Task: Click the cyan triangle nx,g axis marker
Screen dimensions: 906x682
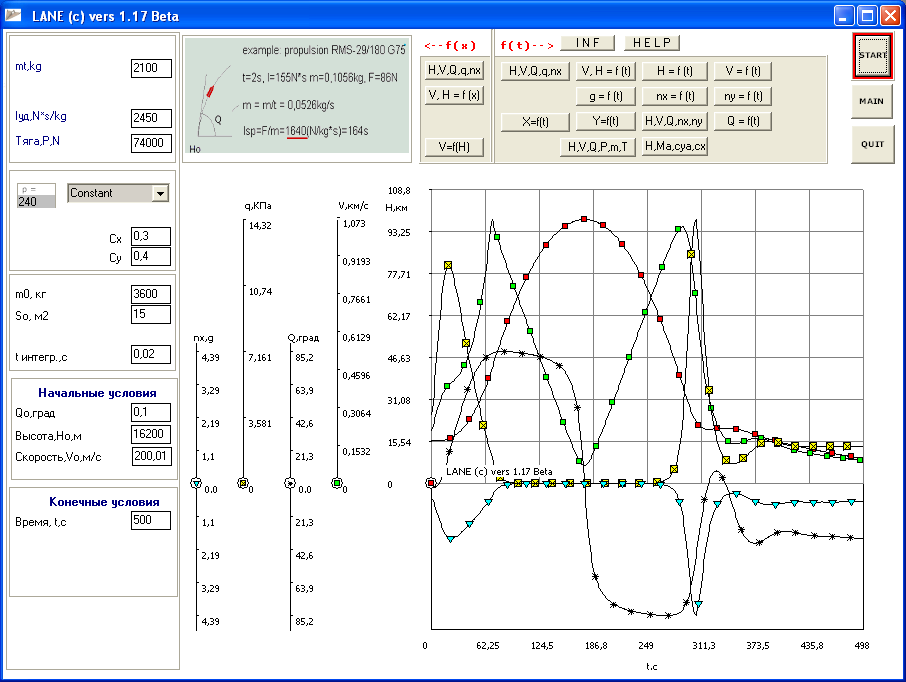Action: coord(196,484)
